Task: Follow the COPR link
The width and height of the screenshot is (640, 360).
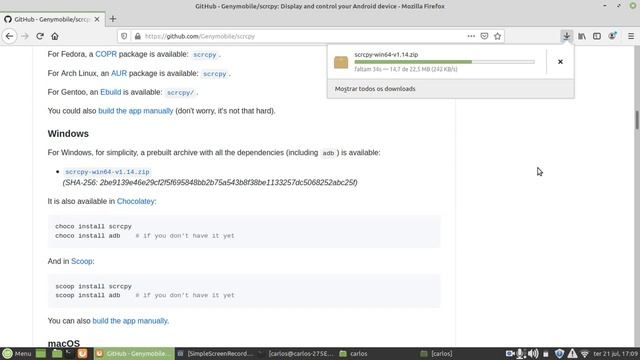Action: (106, 54)
